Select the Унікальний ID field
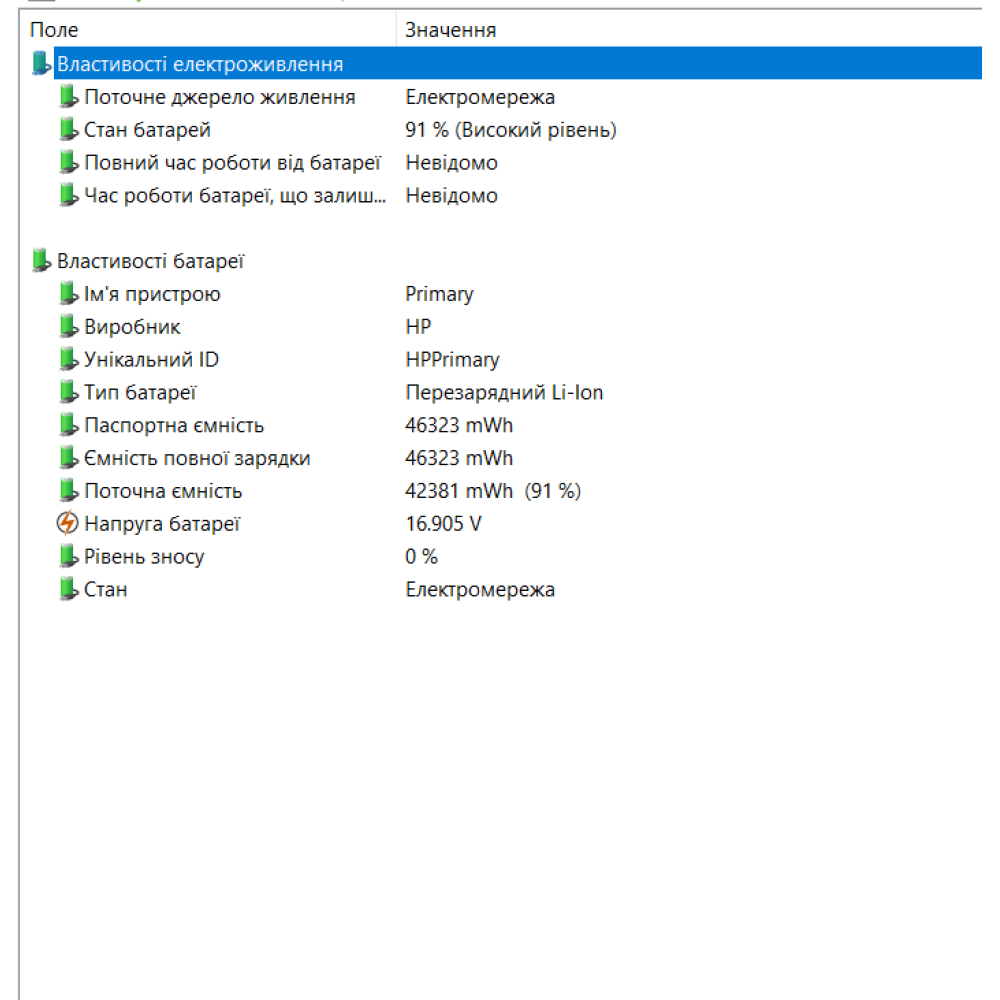 click(151, 359)
